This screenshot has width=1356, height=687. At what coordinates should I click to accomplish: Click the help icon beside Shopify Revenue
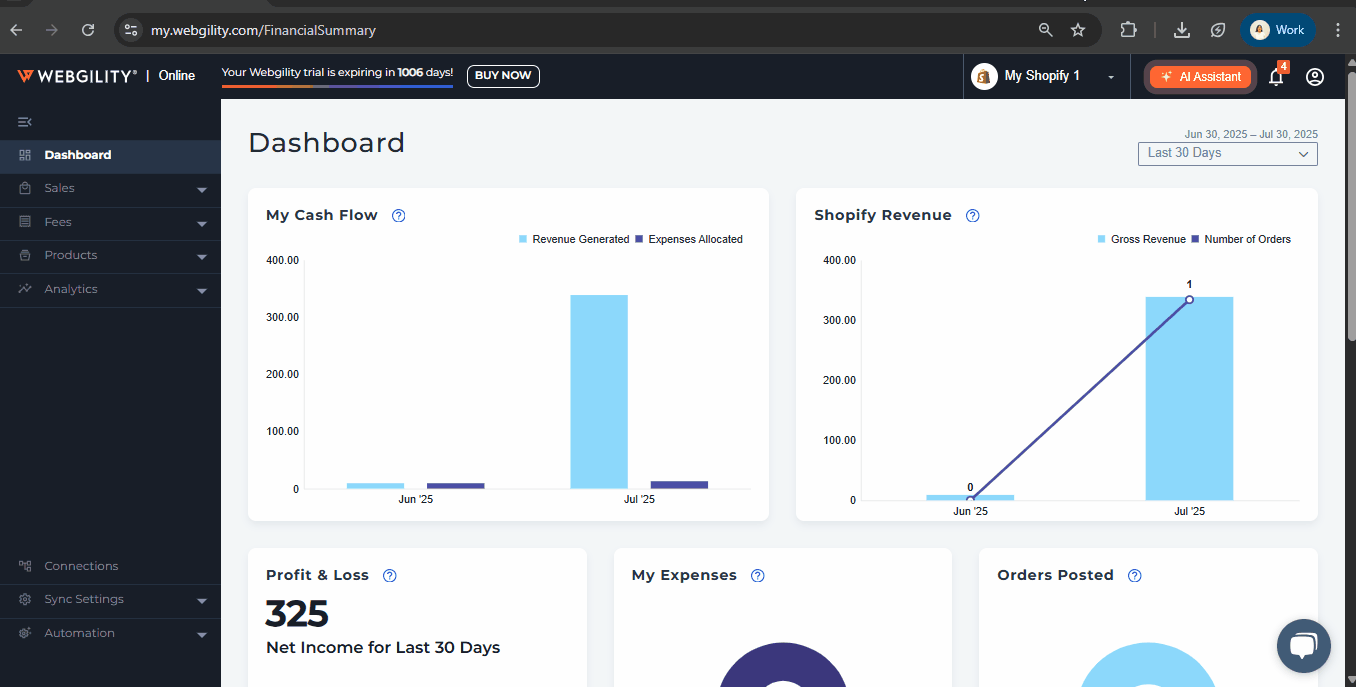[x=973, y=216]
